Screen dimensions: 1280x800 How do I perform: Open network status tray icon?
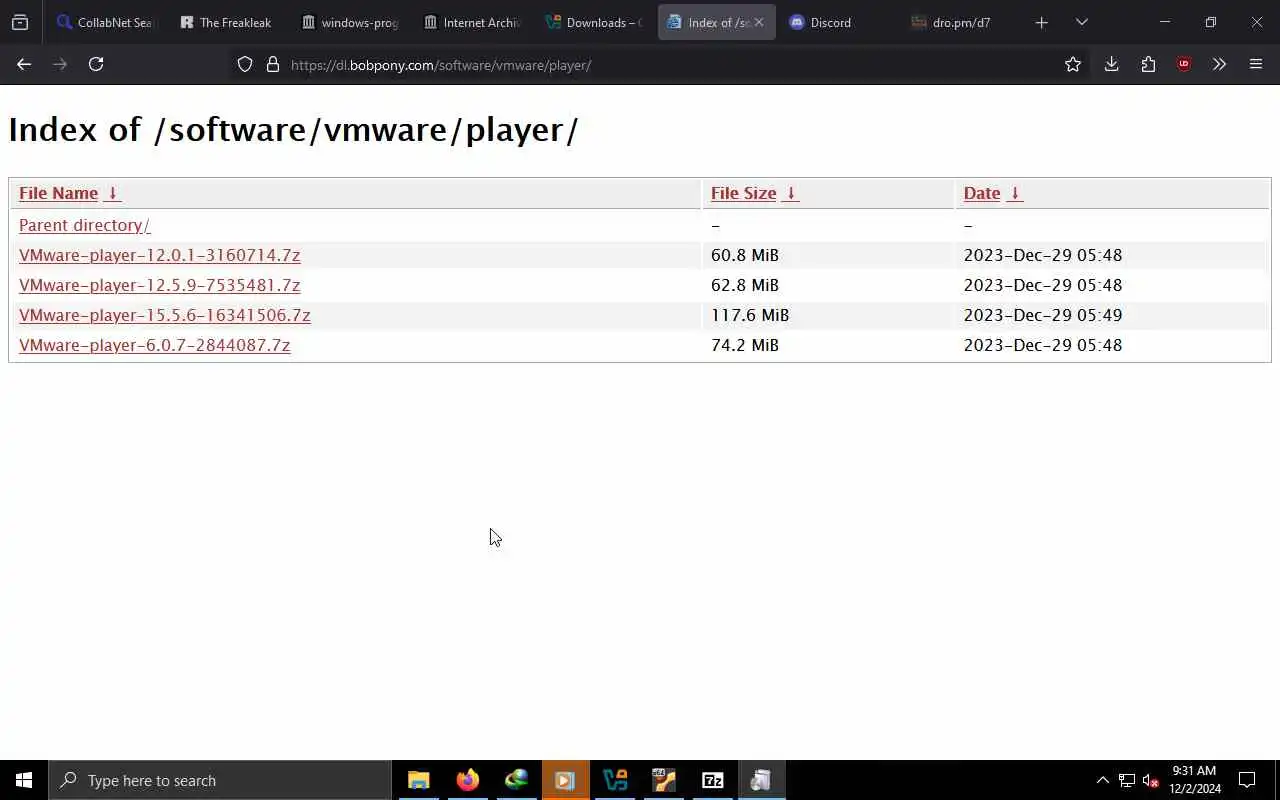pyautogui.click(x=1127, y=780)
